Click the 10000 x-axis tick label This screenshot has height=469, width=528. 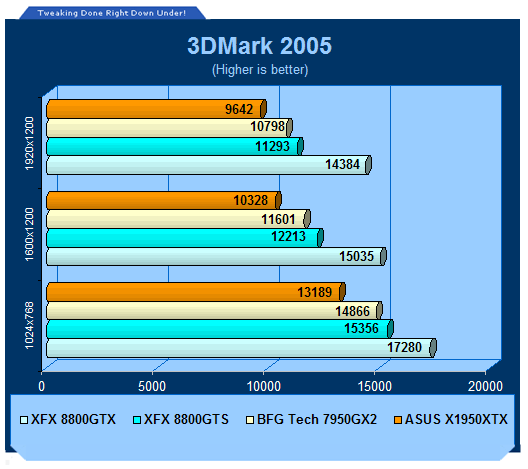click(x=264, y=386)
